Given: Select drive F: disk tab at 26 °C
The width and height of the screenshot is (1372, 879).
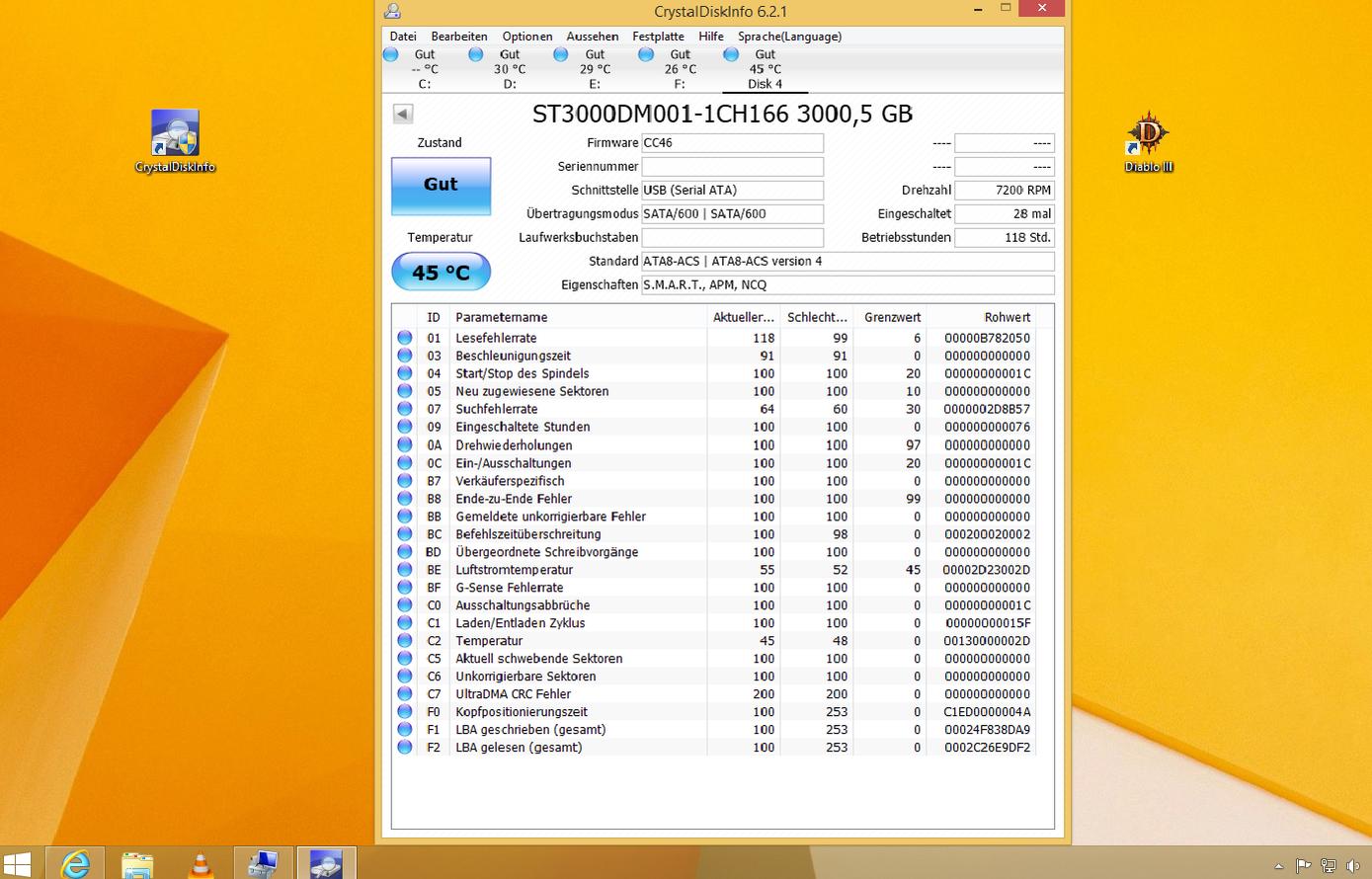Looking at the screenshot, I should tap(680, 69).
